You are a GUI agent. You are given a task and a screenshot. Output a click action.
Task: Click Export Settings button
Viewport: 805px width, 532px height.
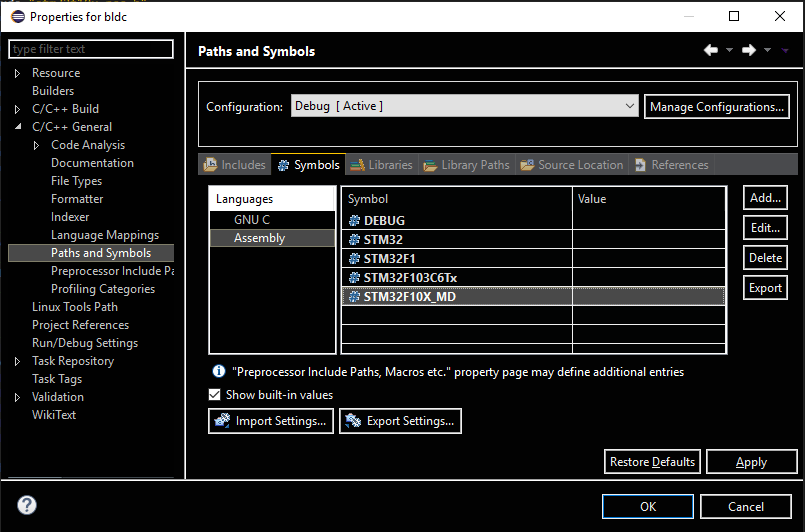tap(400, 421)
